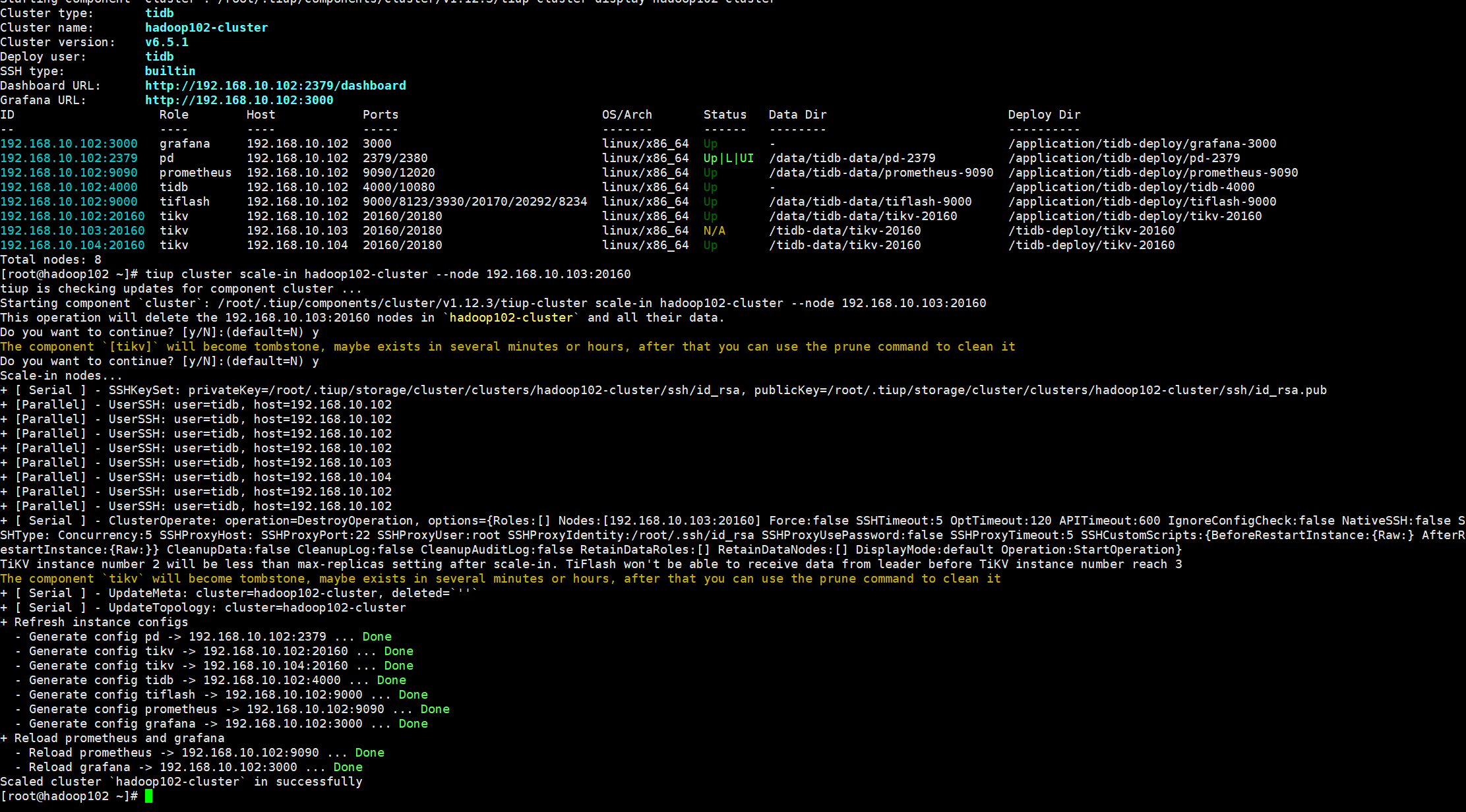Click the typed scale-in command after first prompt

coord(388,274)
